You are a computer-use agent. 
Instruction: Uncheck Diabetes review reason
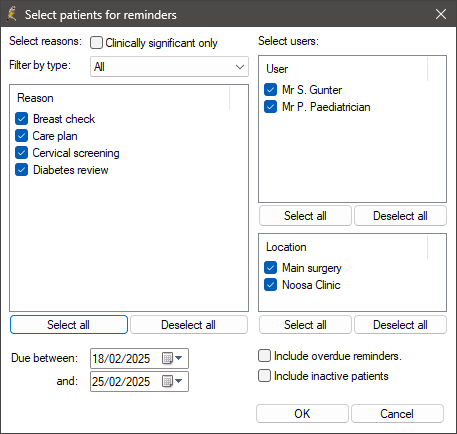click(x=22, y=170)
